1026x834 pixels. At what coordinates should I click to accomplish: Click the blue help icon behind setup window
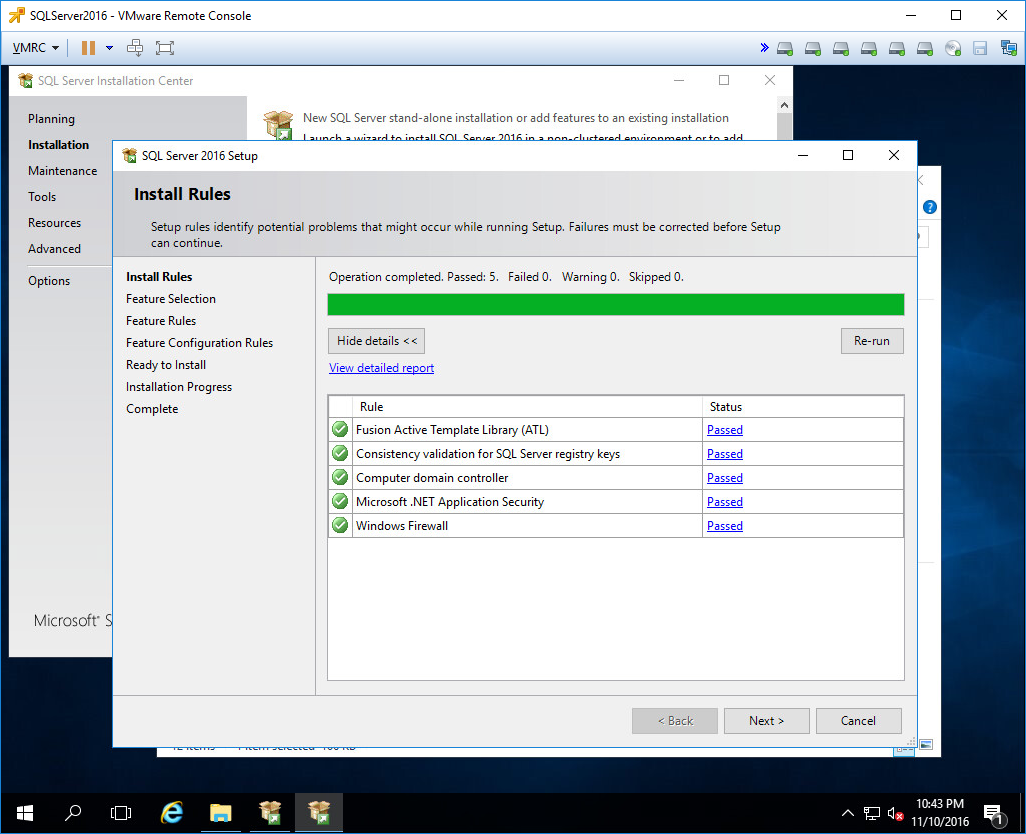click(x=929, y=207)
